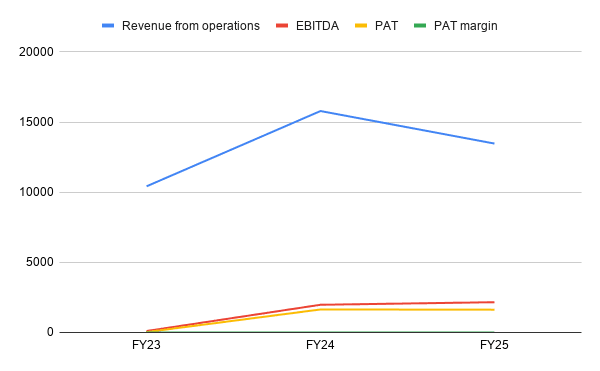The height and width of the screenshot is (371, 600).
Task: Click the 20000 y-axis label
Action: 36,52
